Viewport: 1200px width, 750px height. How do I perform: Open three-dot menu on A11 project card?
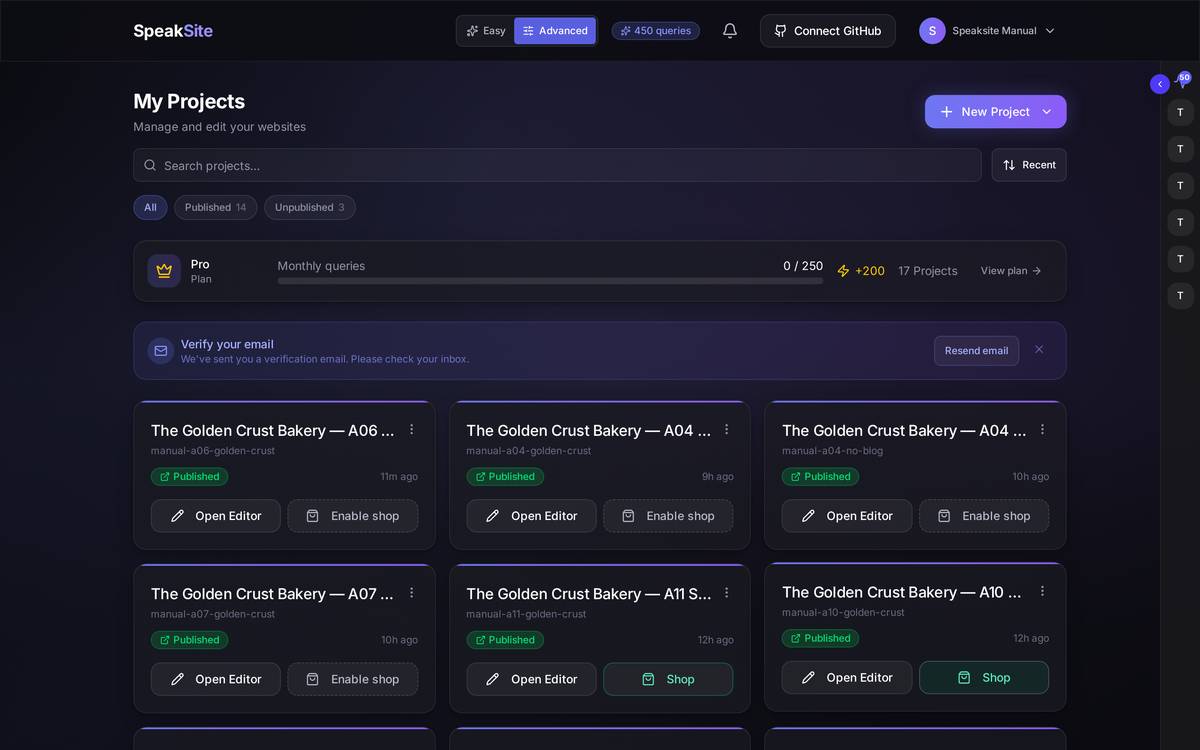726,592
